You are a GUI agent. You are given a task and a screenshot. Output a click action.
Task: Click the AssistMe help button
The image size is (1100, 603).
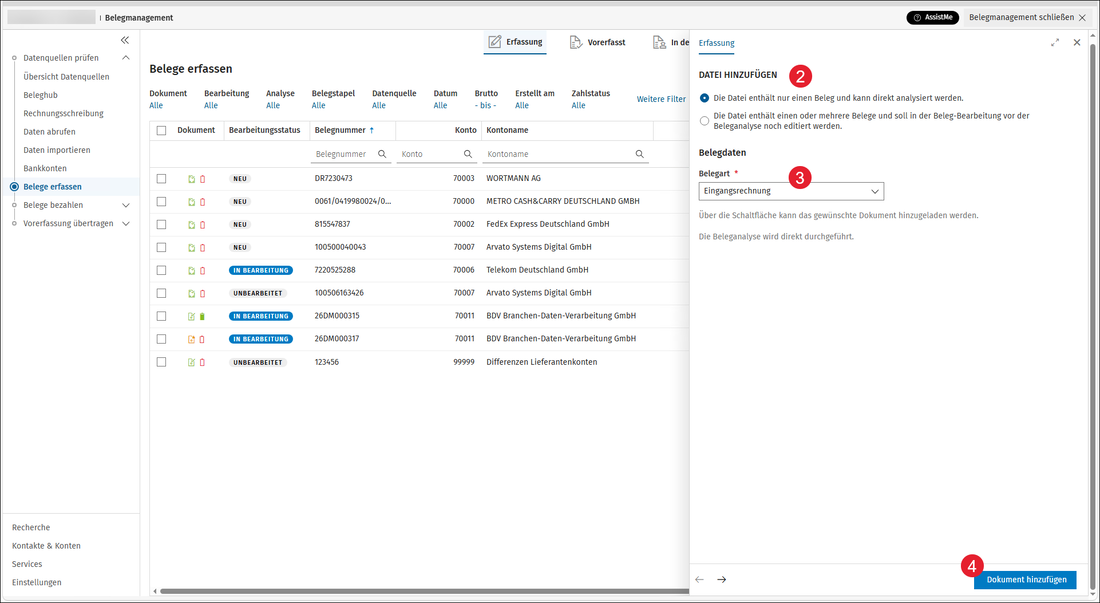point(932,18)
